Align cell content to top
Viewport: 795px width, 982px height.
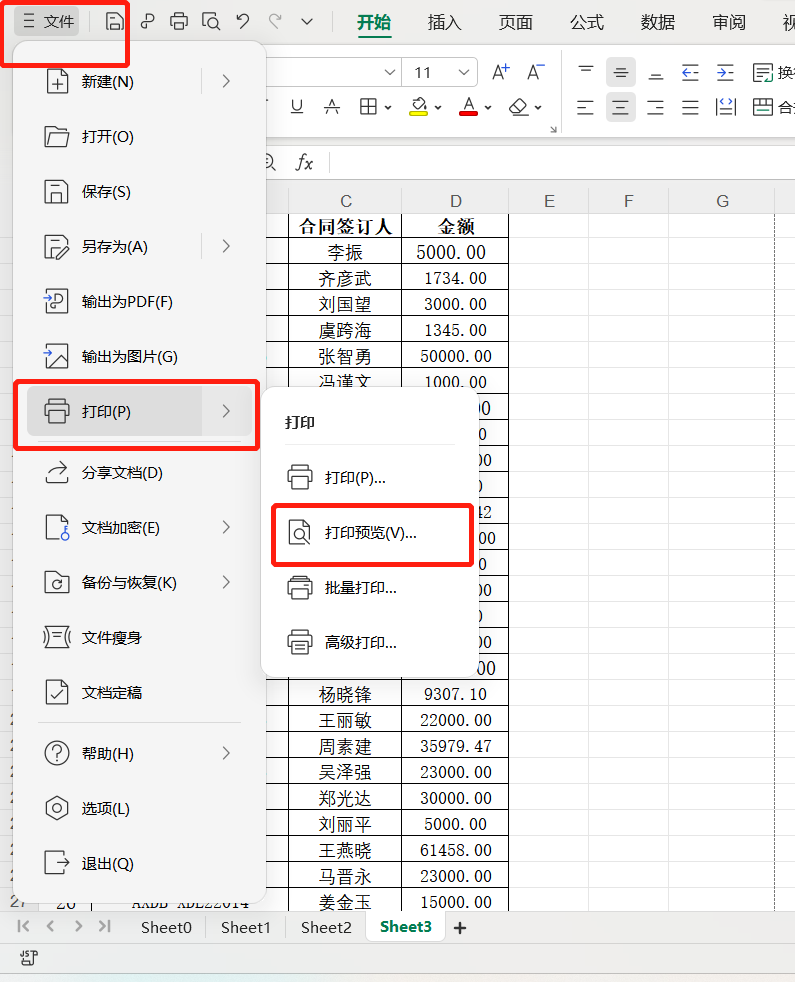point(586,72)
